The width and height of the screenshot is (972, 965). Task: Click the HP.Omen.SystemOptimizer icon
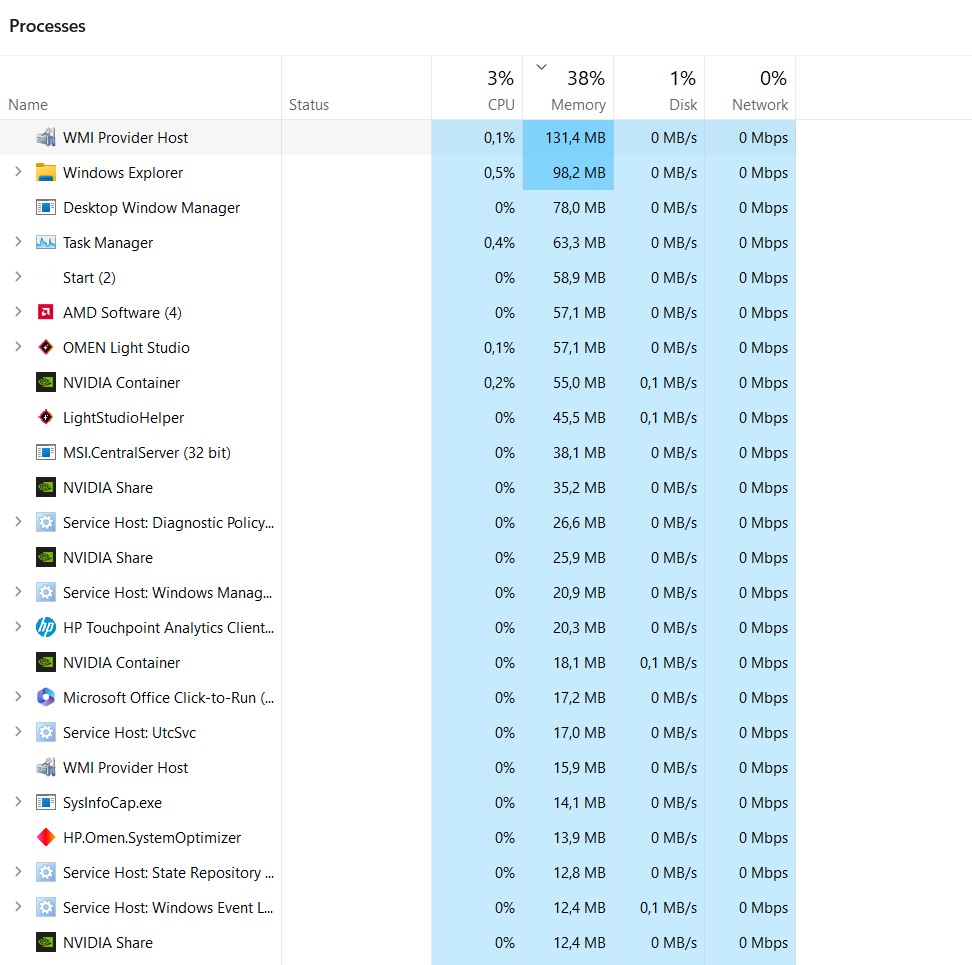coord(45,838)
